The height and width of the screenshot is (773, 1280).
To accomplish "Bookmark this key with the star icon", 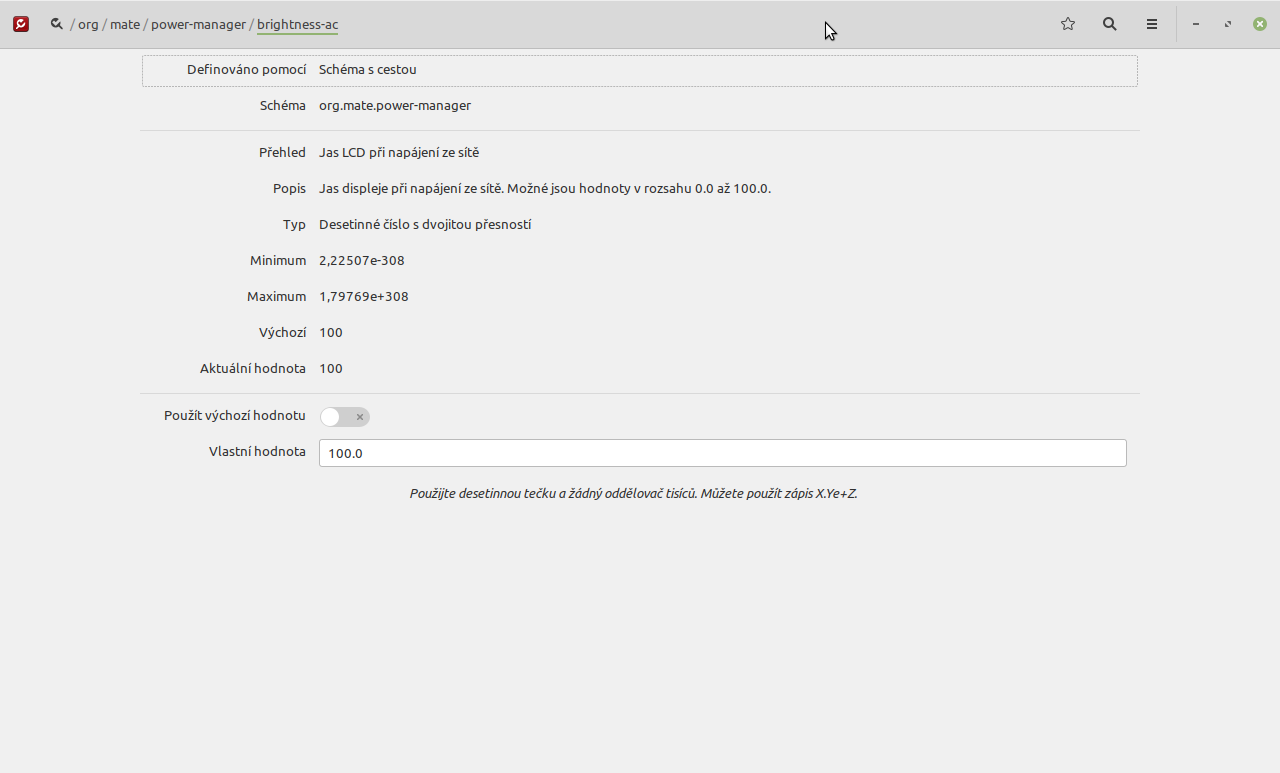I will (1068, 24).
